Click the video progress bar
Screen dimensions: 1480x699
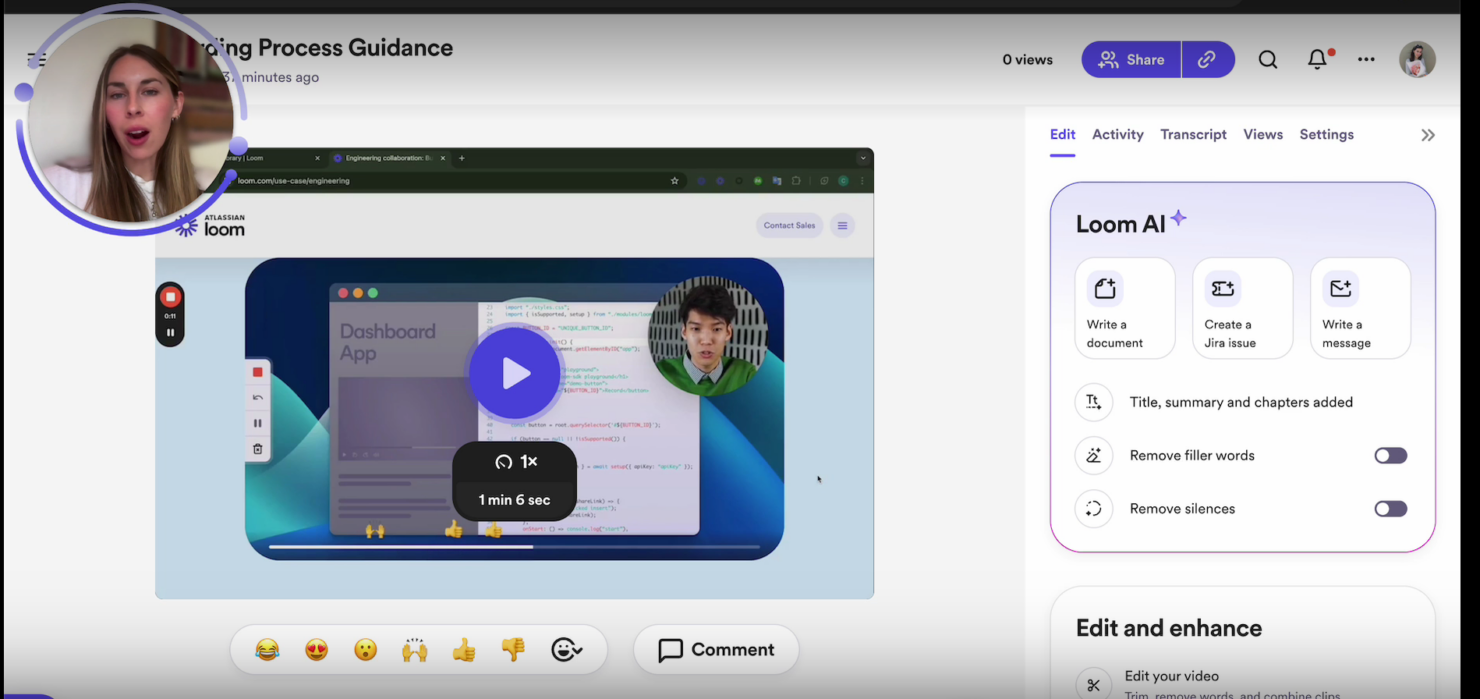tap(514, 547)
